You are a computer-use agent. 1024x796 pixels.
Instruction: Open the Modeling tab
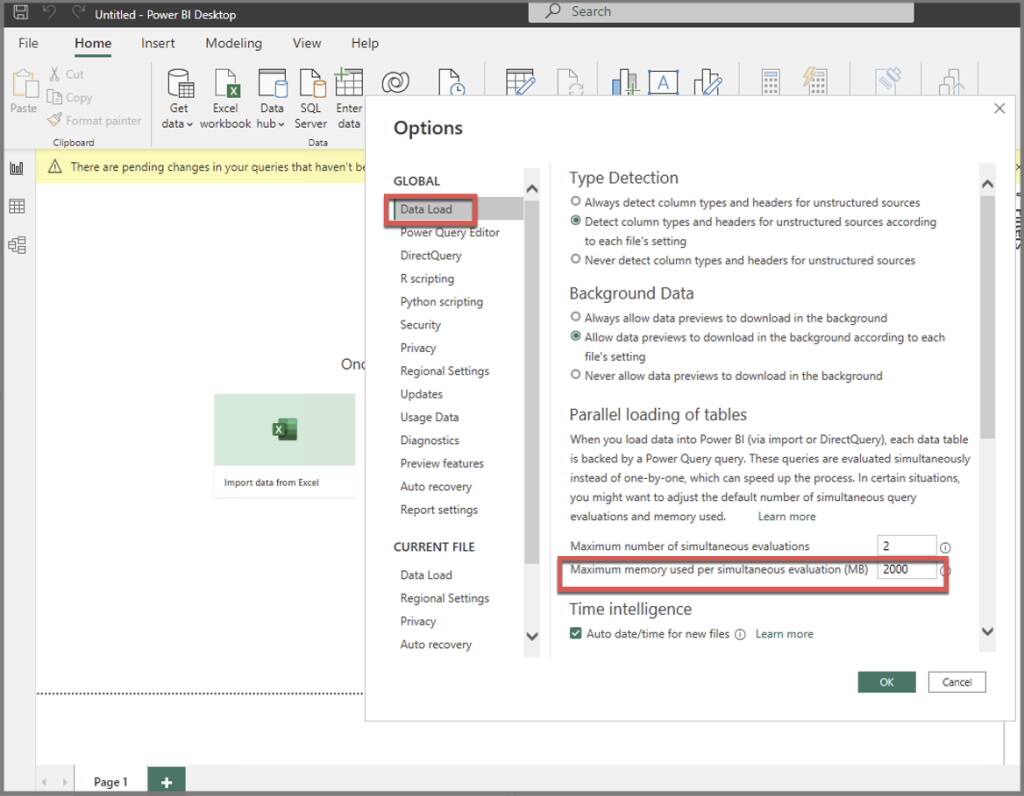pyautogui.click(x=233, y=43)
